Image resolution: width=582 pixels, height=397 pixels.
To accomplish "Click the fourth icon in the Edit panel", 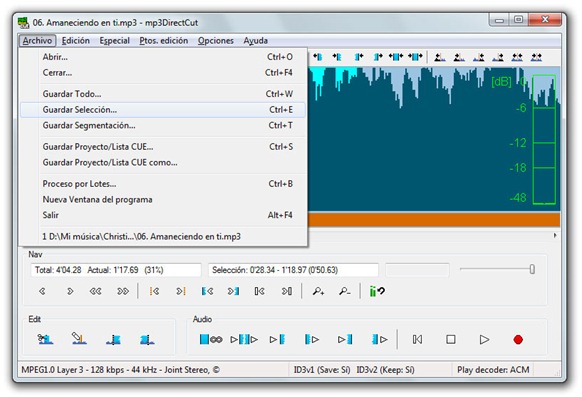I will 147,339.
